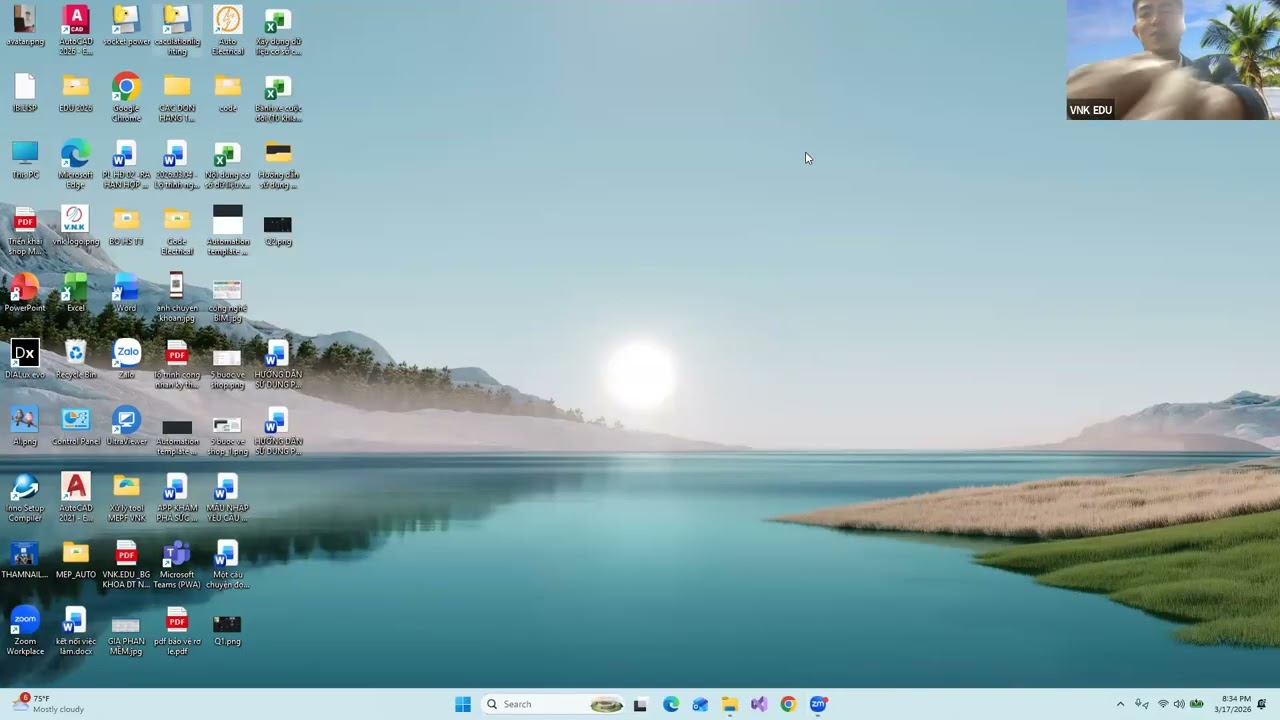
Task: Open the cong nghe BIM.jpg image
Action: [x=227, y=299]
